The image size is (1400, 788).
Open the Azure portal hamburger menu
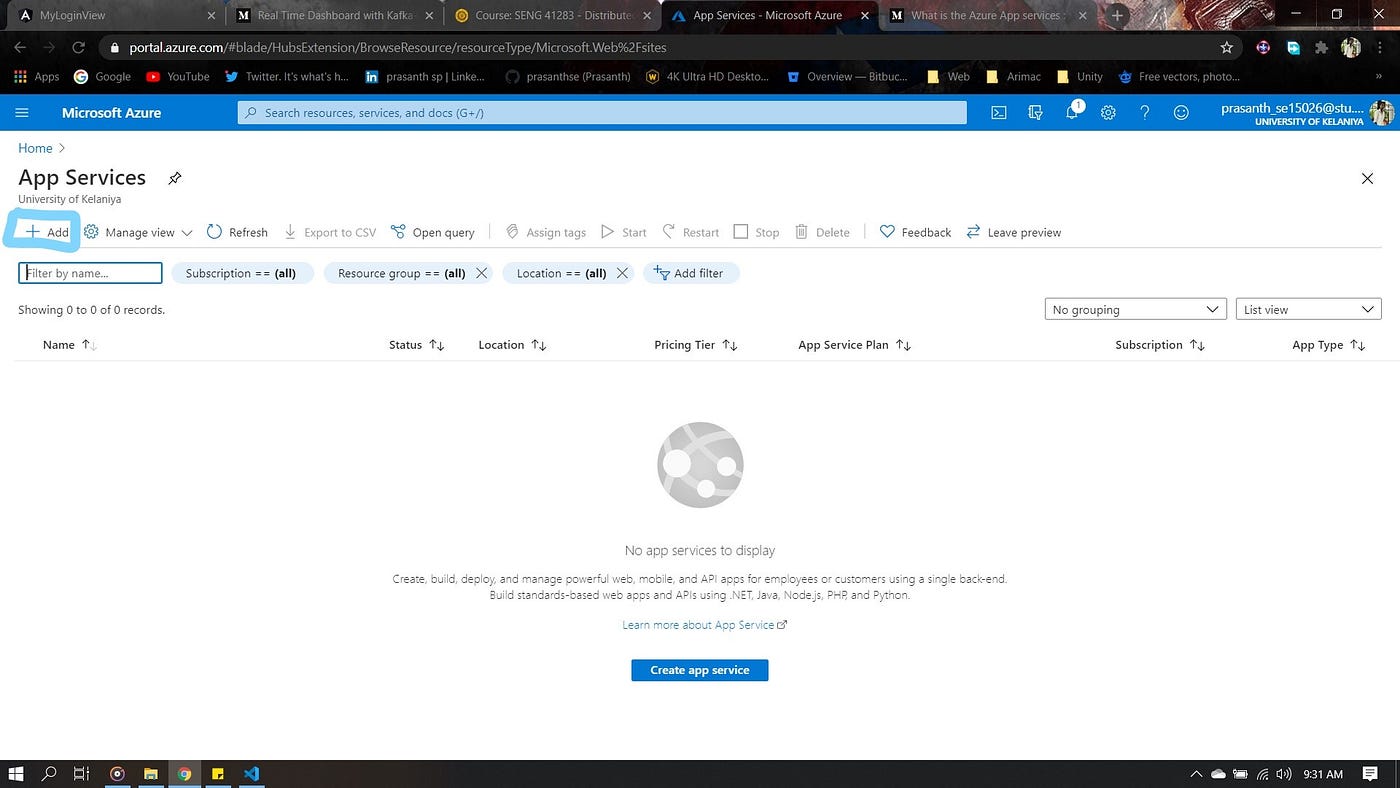pos(22,113)
